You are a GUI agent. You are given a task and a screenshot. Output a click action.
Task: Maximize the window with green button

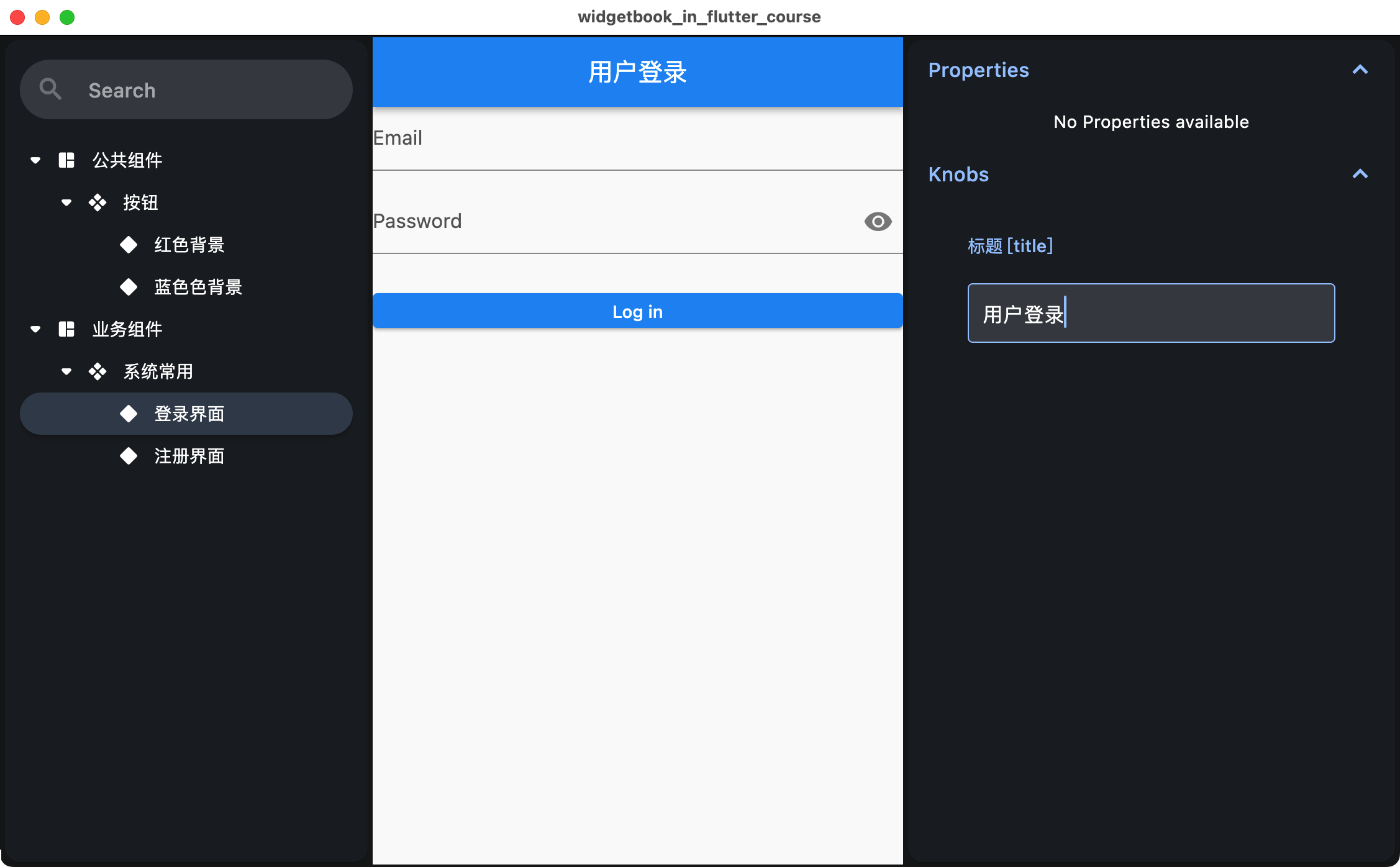click(x=67, y=17)
